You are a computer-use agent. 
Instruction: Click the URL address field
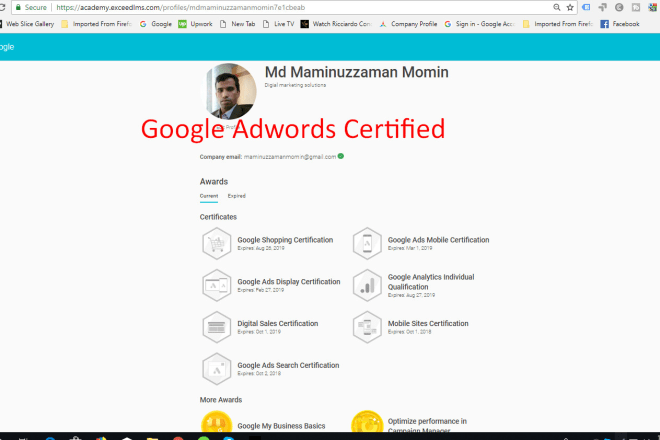coord(295,7)
